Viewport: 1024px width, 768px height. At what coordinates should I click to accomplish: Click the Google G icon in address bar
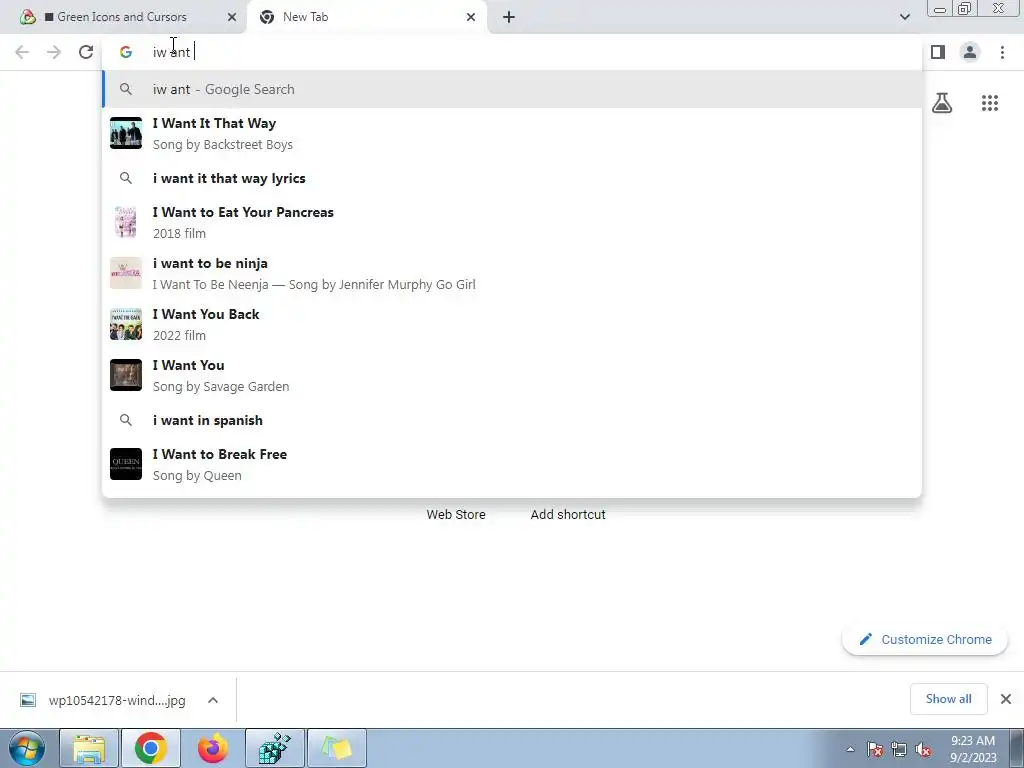click(126, 52)
